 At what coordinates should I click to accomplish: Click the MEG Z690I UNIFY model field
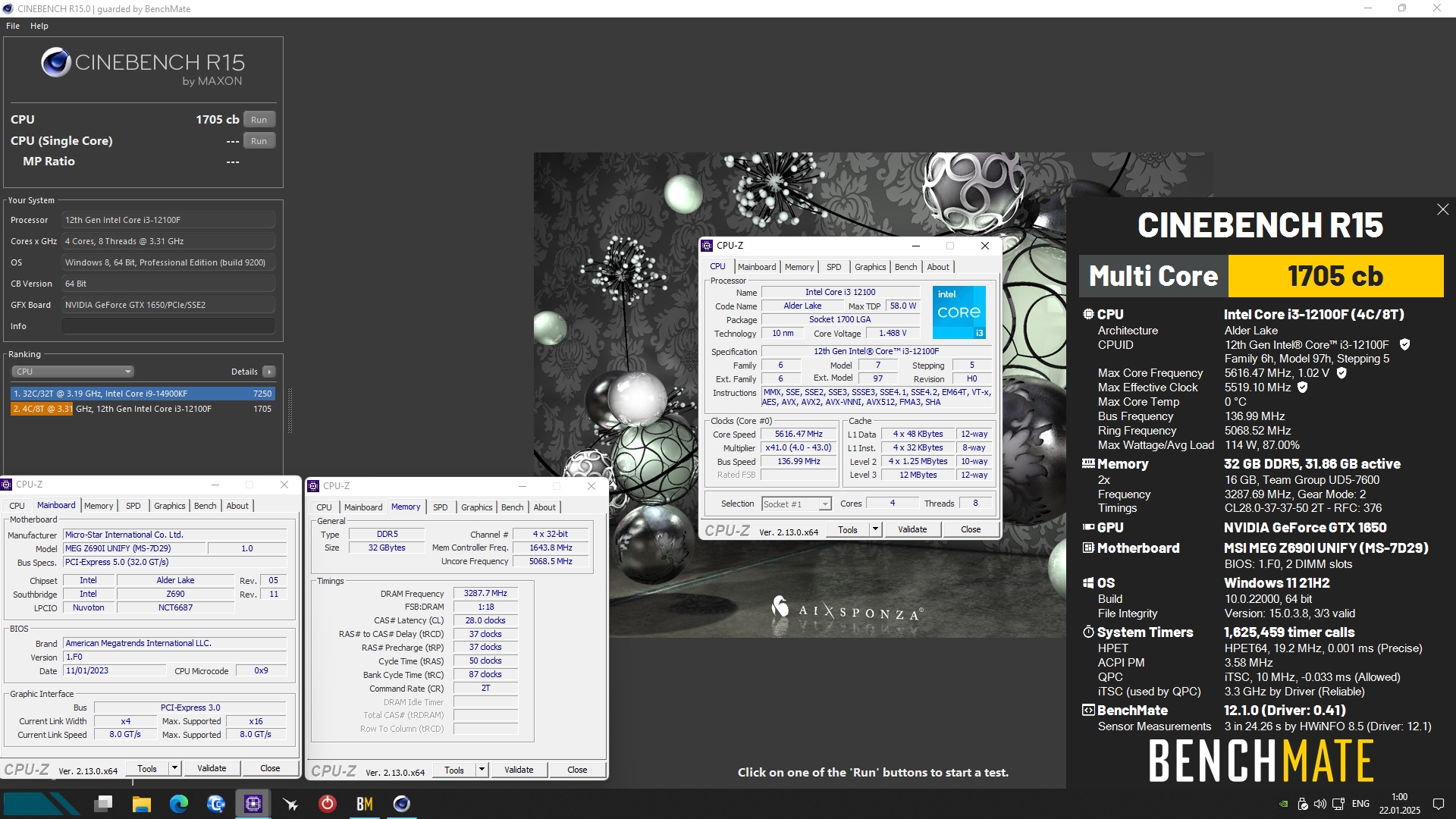tap(133, 548)
